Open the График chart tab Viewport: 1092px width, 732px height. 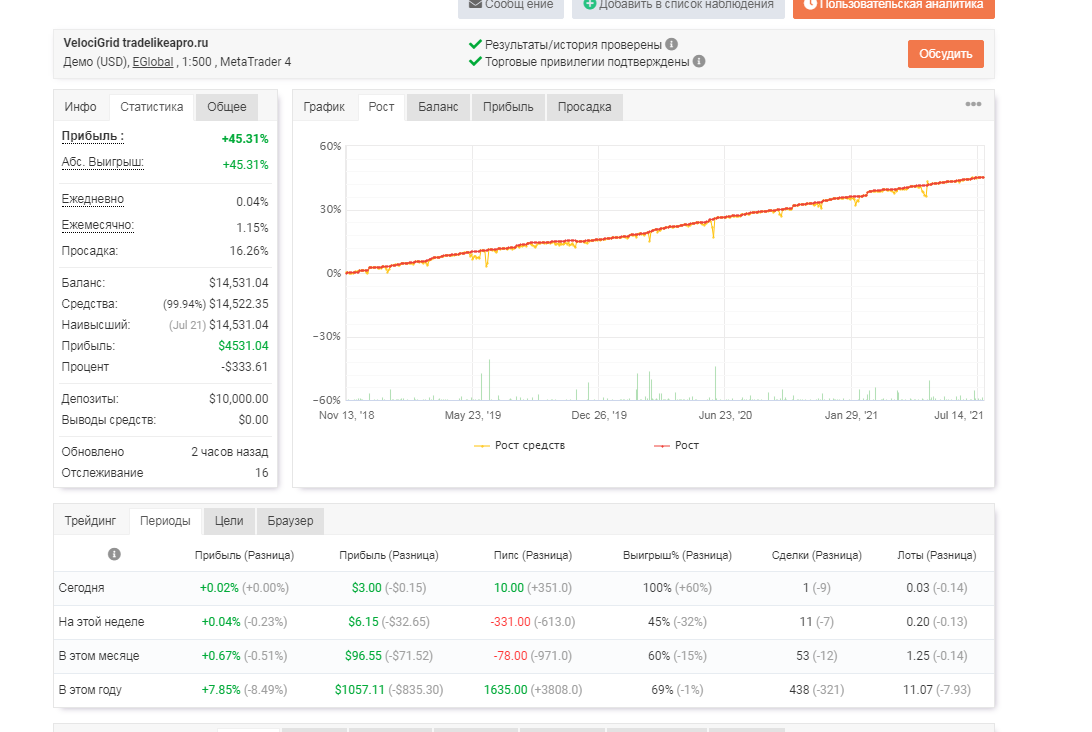[324, 107]
